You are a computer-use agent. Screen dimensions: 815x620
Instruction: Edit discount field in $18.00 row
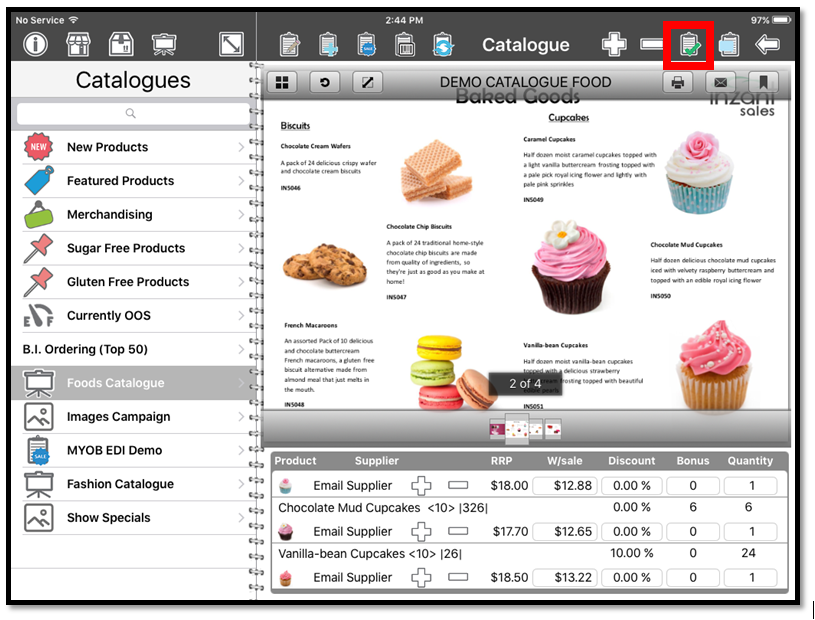pyautogui.click(x=632, y=486)
